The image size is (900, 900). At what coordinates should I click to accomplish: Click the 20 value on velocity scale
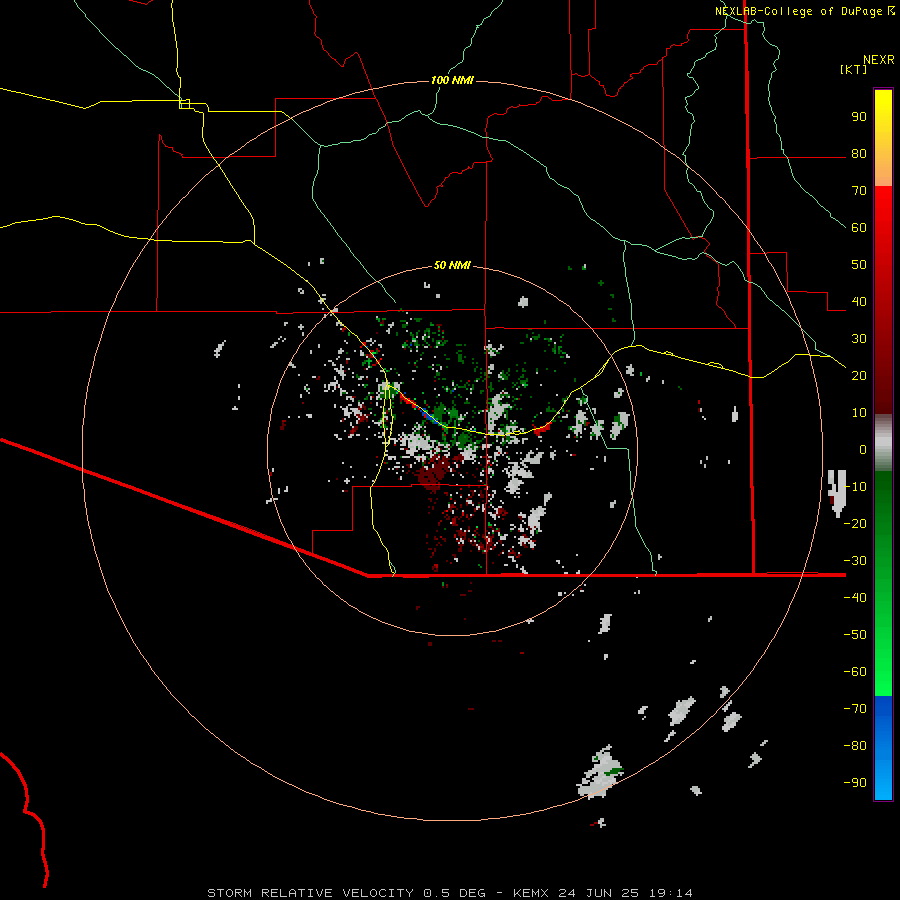859,376
